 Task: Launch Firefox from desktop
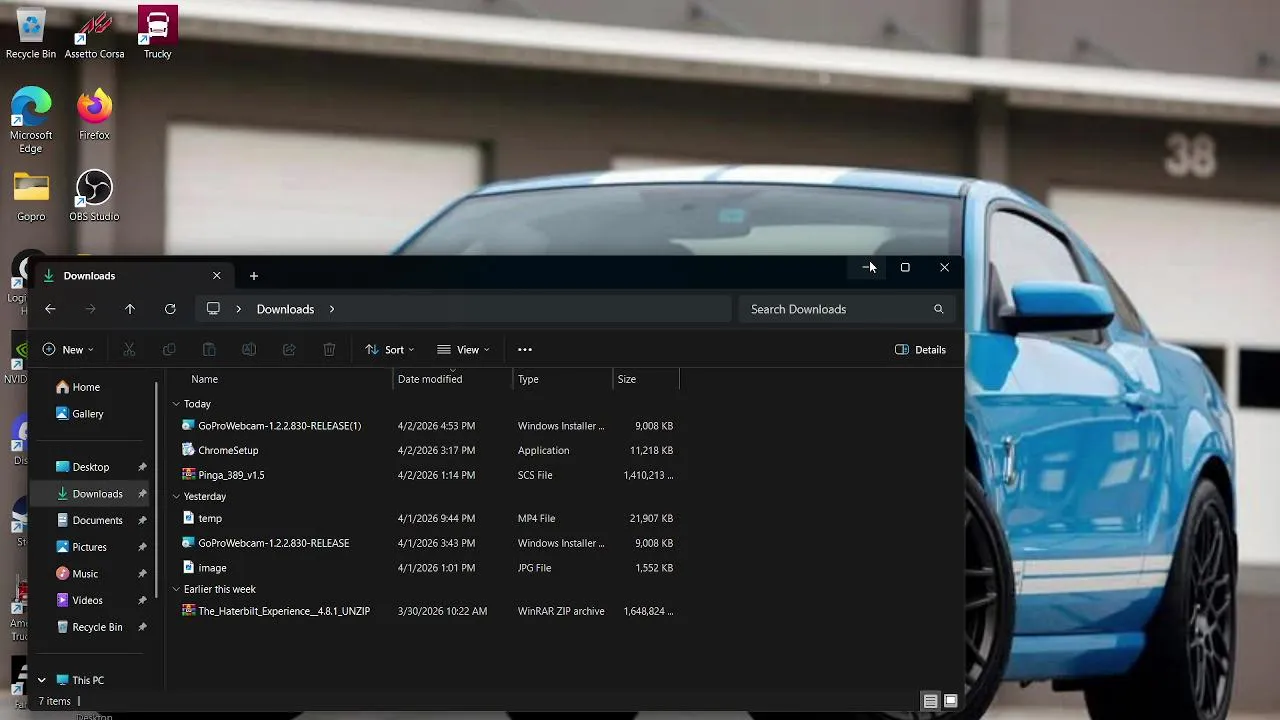pyautogui.click(x=94, y=114)
